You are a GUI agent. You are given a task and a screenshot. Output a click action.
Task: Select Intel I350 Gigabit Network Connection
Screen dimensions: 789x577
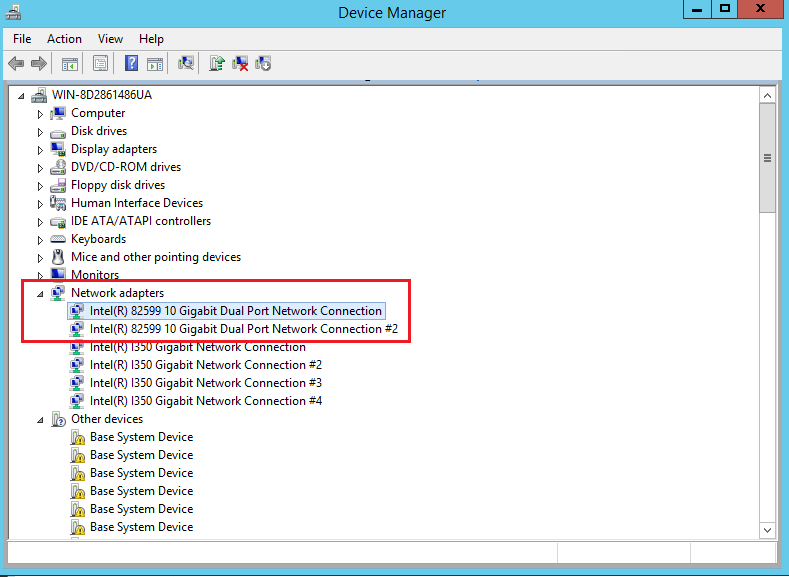tap(198, 347)
